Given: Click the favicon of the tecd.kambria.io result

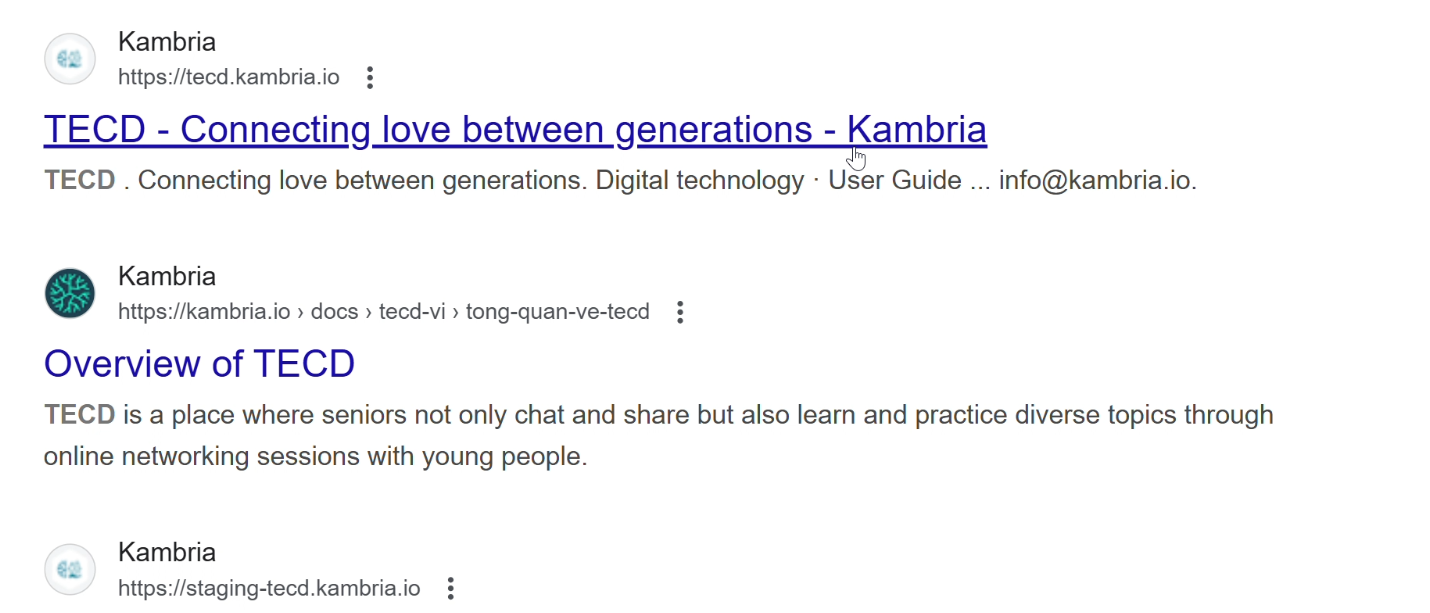Looking at the screenshot, I should [x=70, y=59].
